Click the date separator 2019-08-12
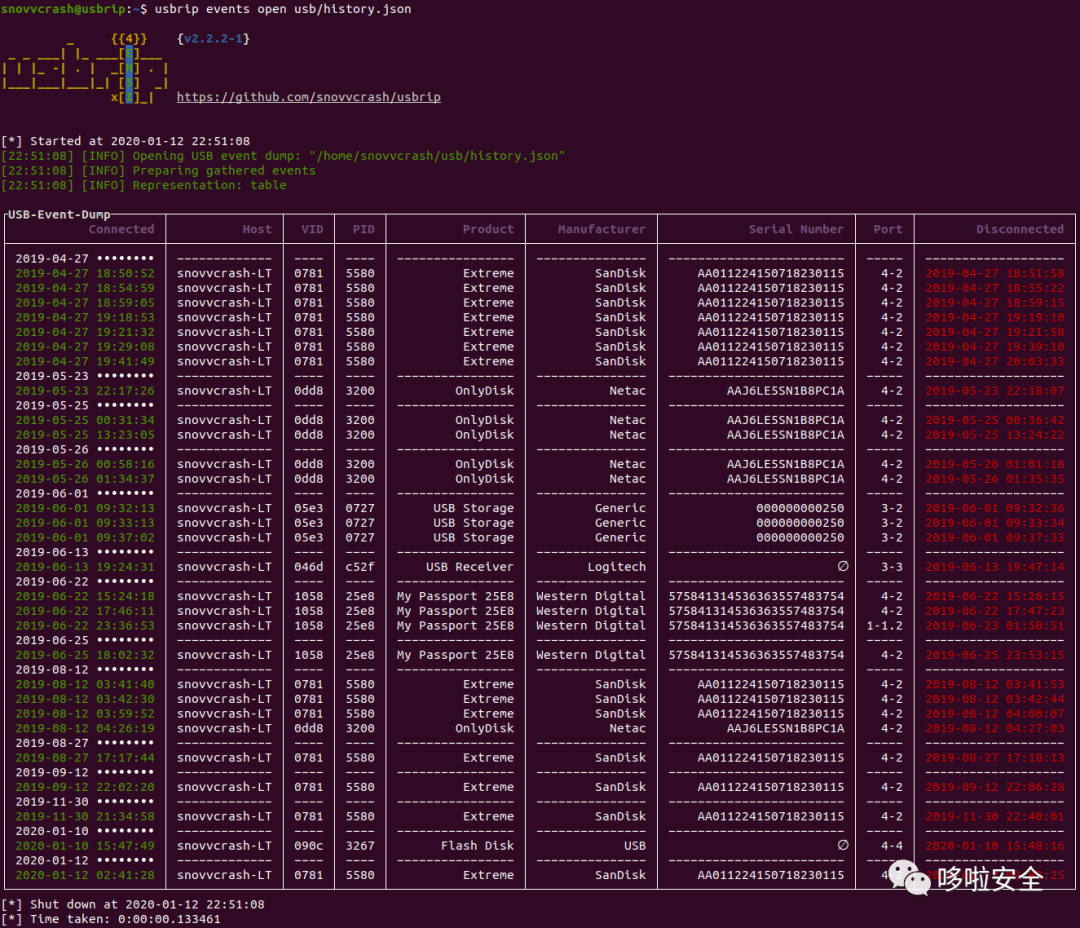 tap(84, 670)
